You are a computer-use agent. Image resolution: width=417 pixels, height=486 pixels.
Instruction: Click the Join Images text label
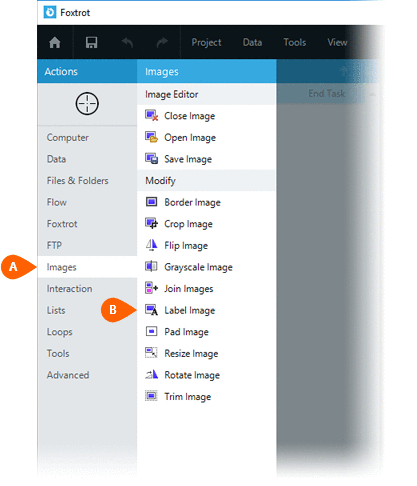click(189, 289)
